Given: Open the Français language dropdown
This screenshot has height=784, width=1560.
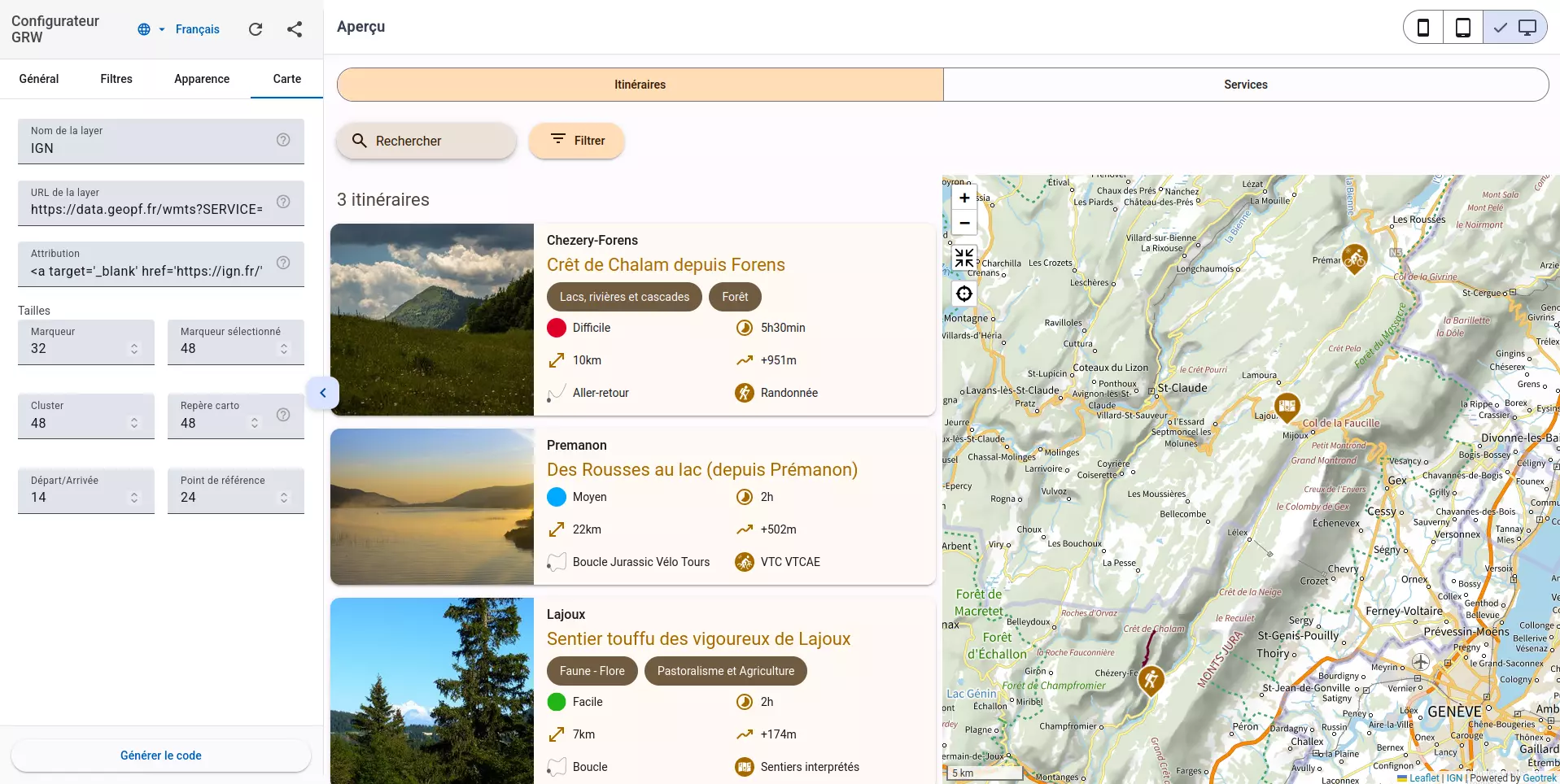Looking at the screenshot, I should pos(198,28).
